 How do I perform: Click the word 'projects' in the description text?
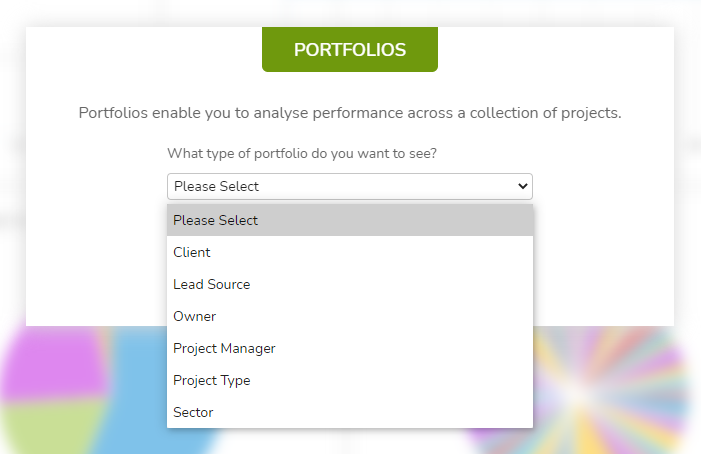point(590,114)
